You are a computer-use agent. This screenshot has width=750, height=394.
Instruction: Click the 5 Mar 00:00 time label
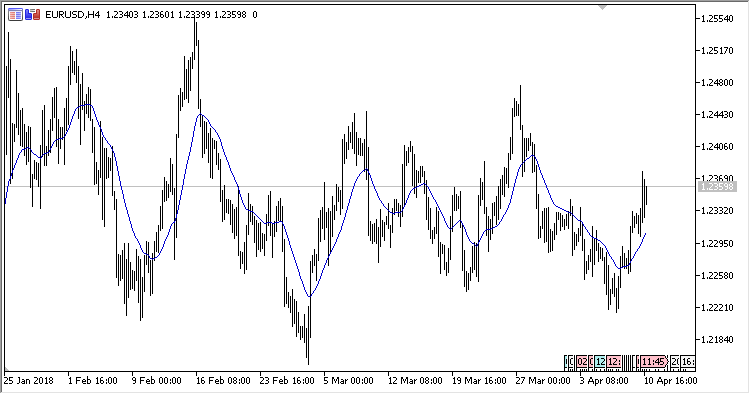(x=349, y=381)
